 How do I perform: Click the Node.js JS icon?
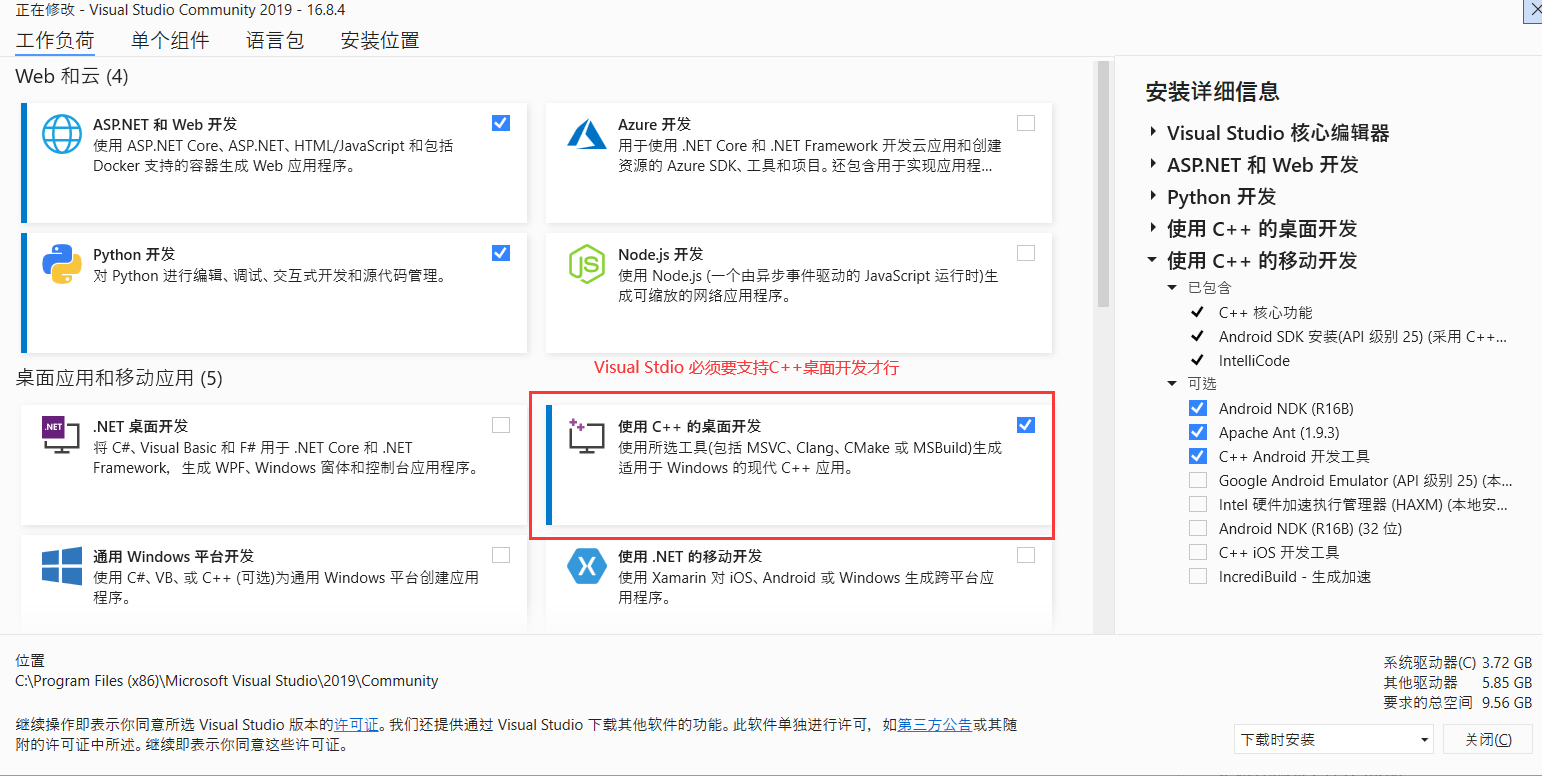[x=586, y=264]
